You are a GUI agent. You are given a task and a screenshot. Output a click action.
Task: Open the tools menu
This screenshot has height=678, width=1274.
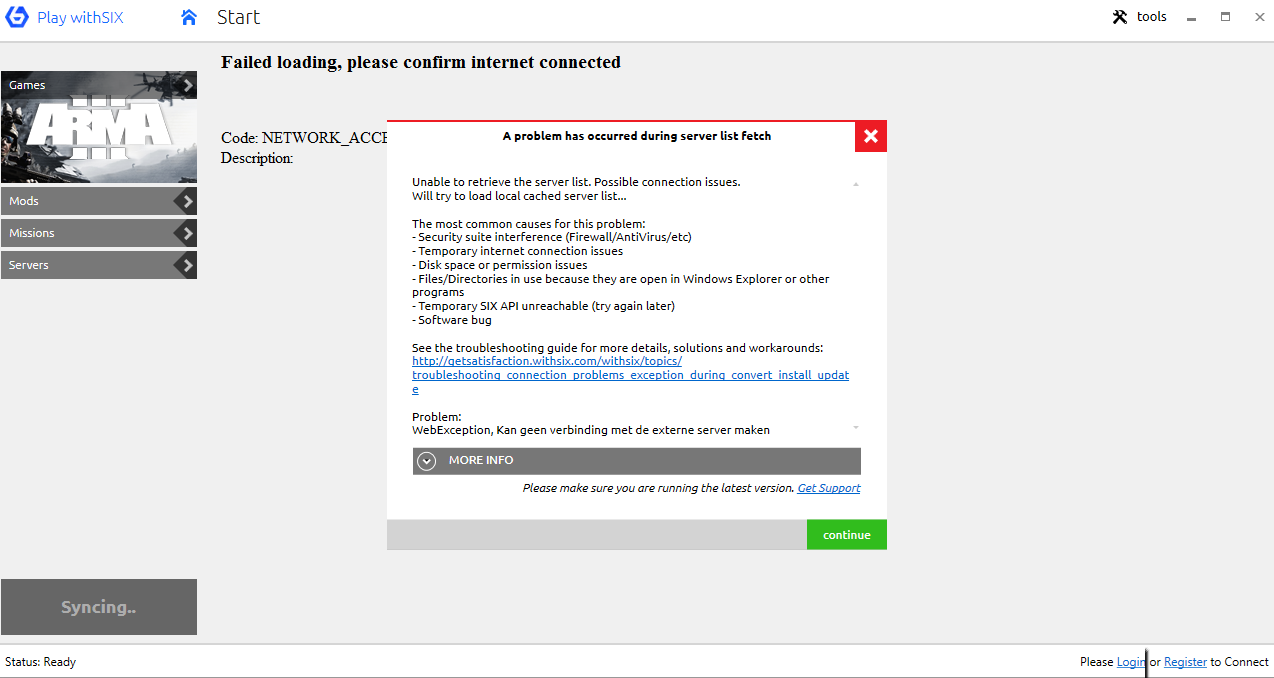[1139, 17]
